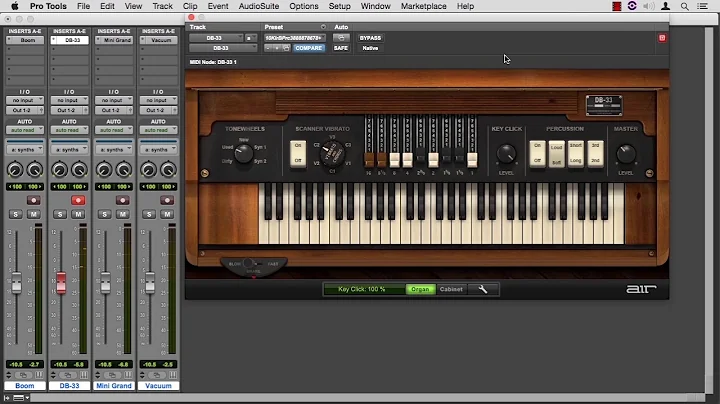Record-enable the Boom track
720x404 pixels.
[33, 200]
